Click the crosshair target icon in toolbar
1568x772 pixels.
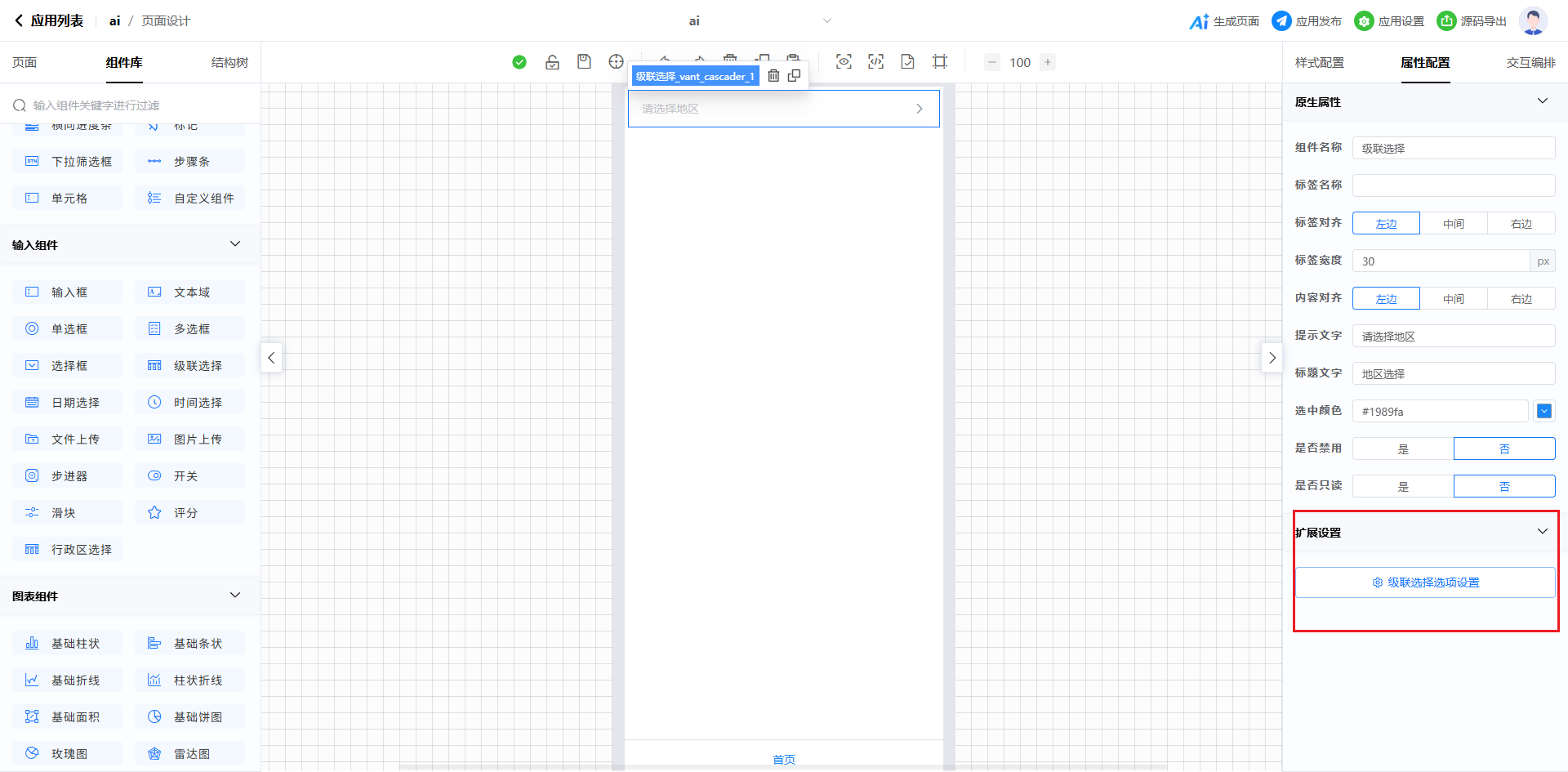click(616, 62)
